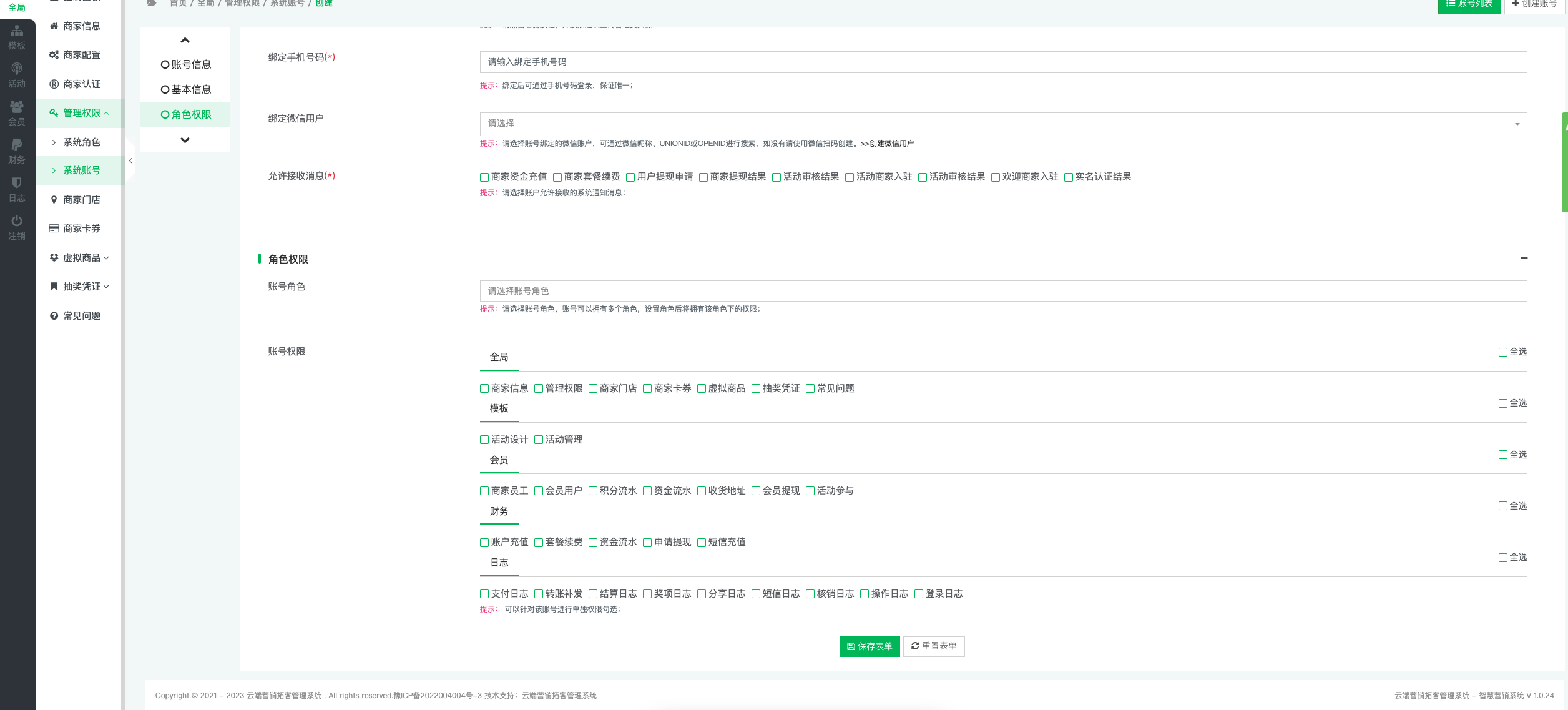Expand the 抽奖凭证 sidebar menu

pyautogui.click(x=80, y=287)
